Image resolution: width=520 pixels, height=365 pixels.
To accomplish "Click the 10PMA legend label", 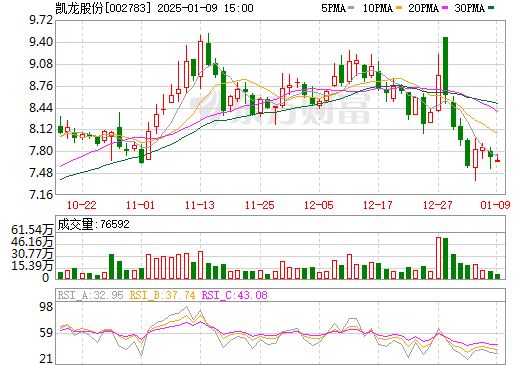I will point(378,8).
